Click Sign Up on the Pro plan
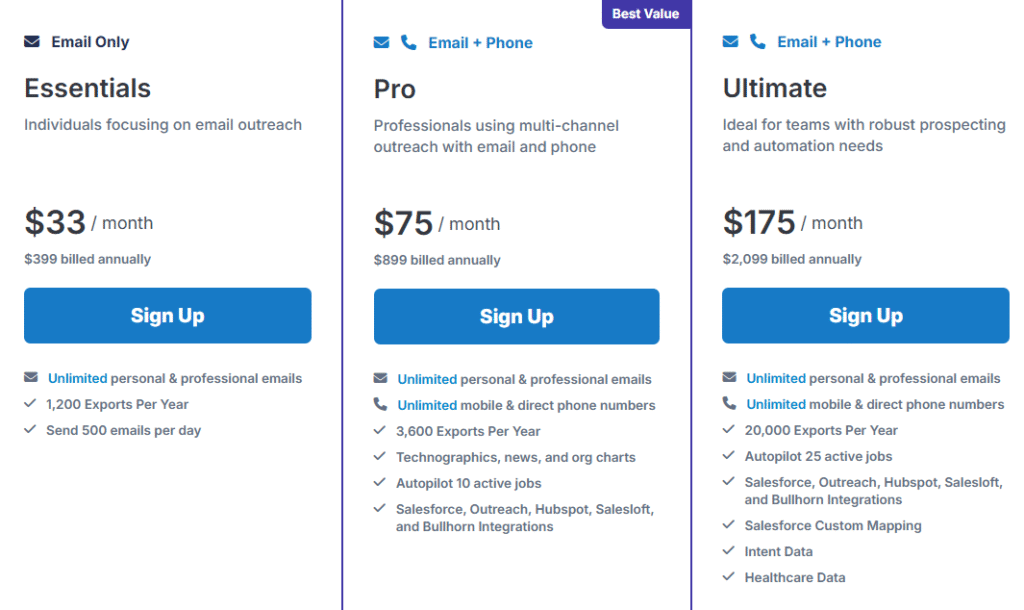Image resolution: width=1024 pixels, height=610 pixels. pyautogui.click(x=516, y=315)
